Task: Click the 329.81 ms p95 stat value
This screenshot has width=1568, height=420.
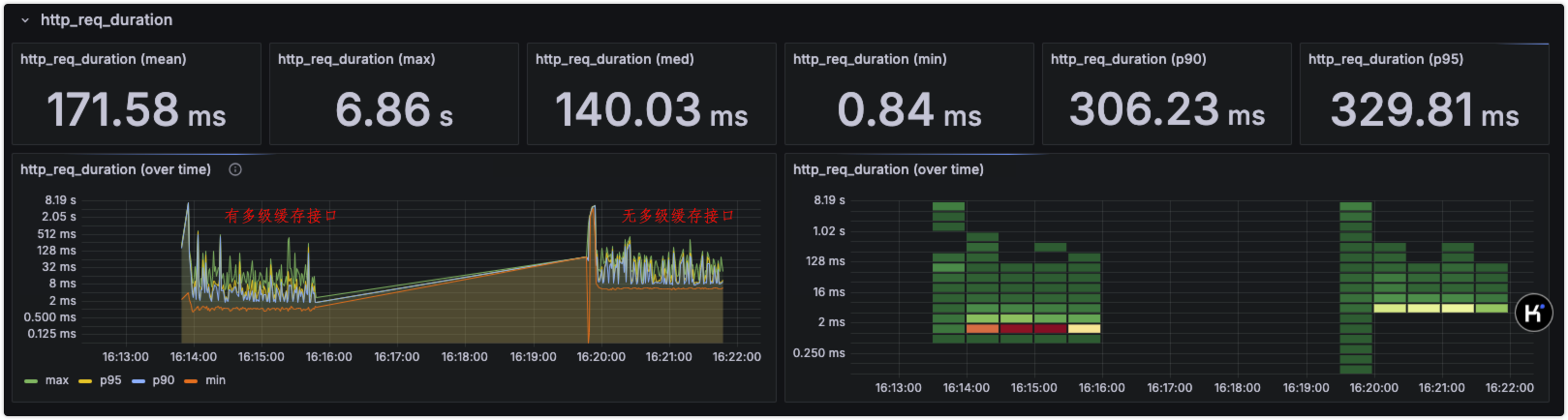Action: point(1425,109)
